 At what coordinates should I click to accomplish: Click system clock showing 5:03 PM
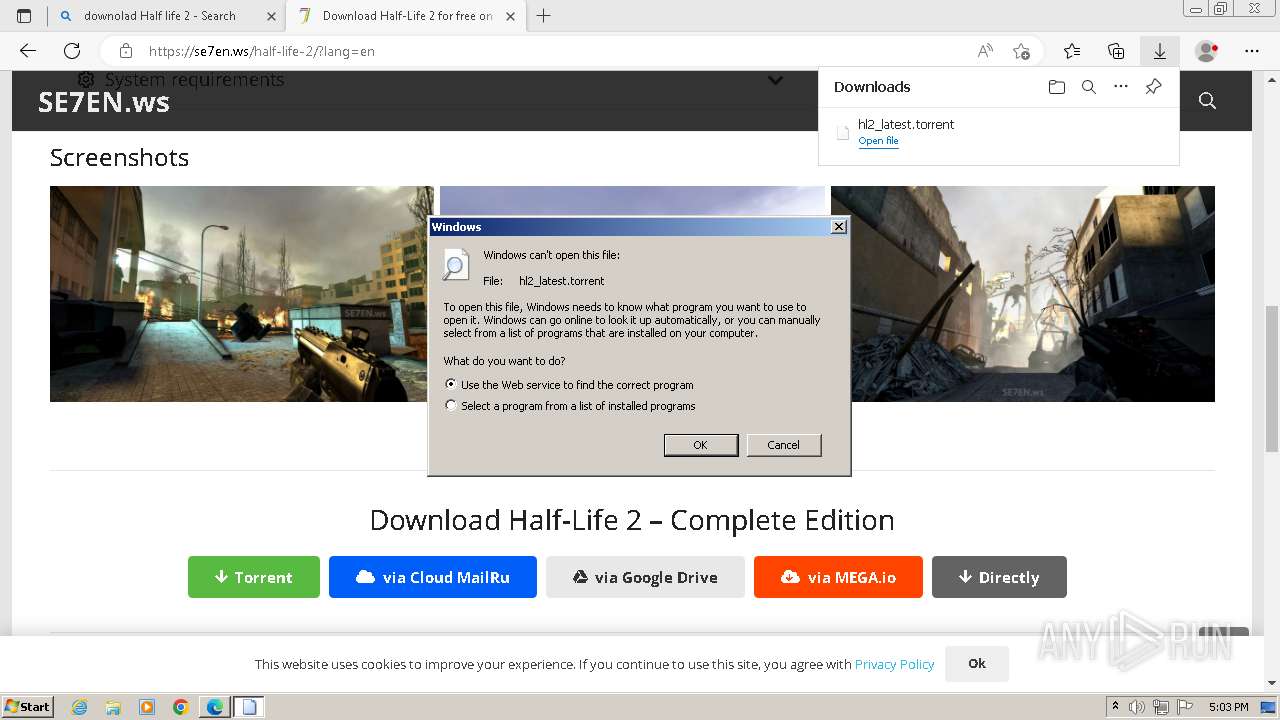1228,707
